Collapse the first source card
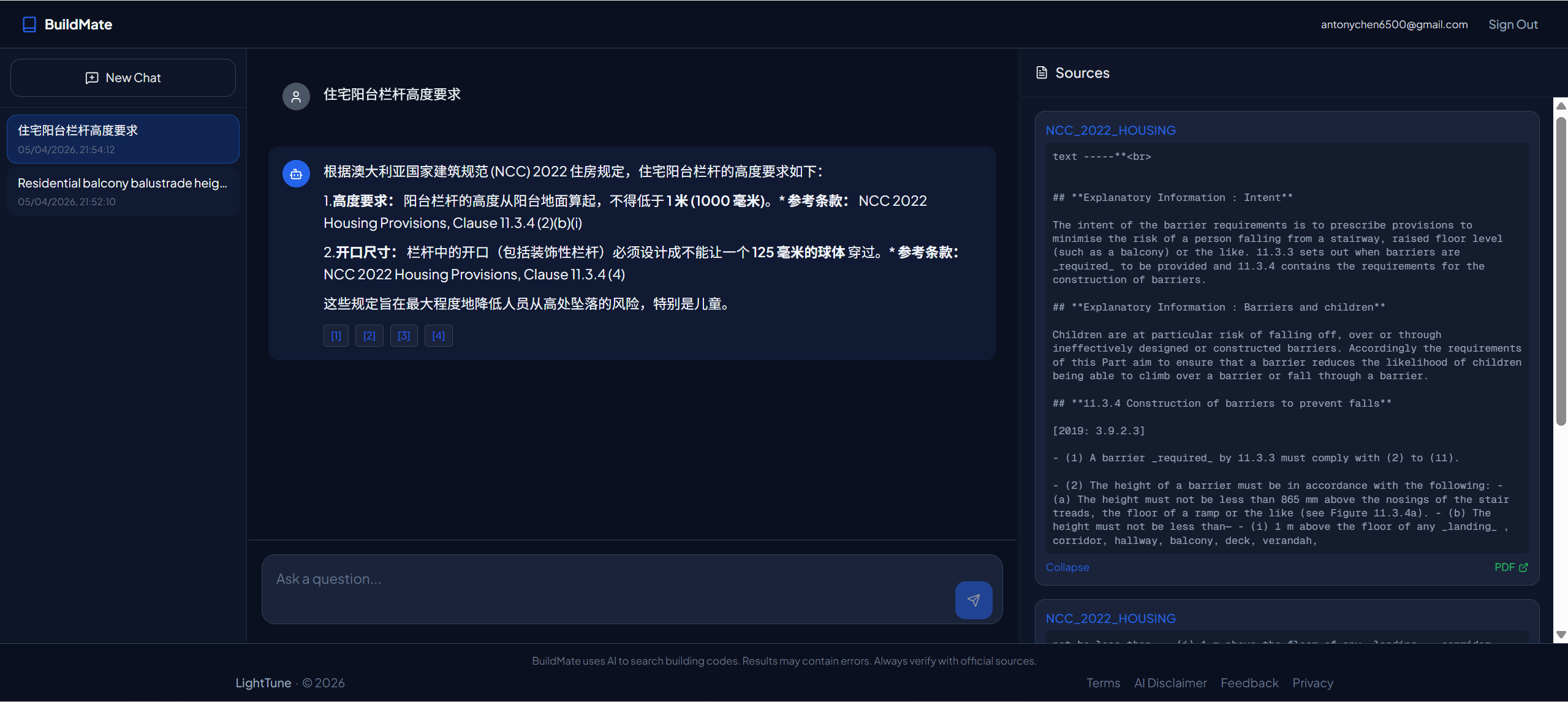 [x=1067, y=567]
